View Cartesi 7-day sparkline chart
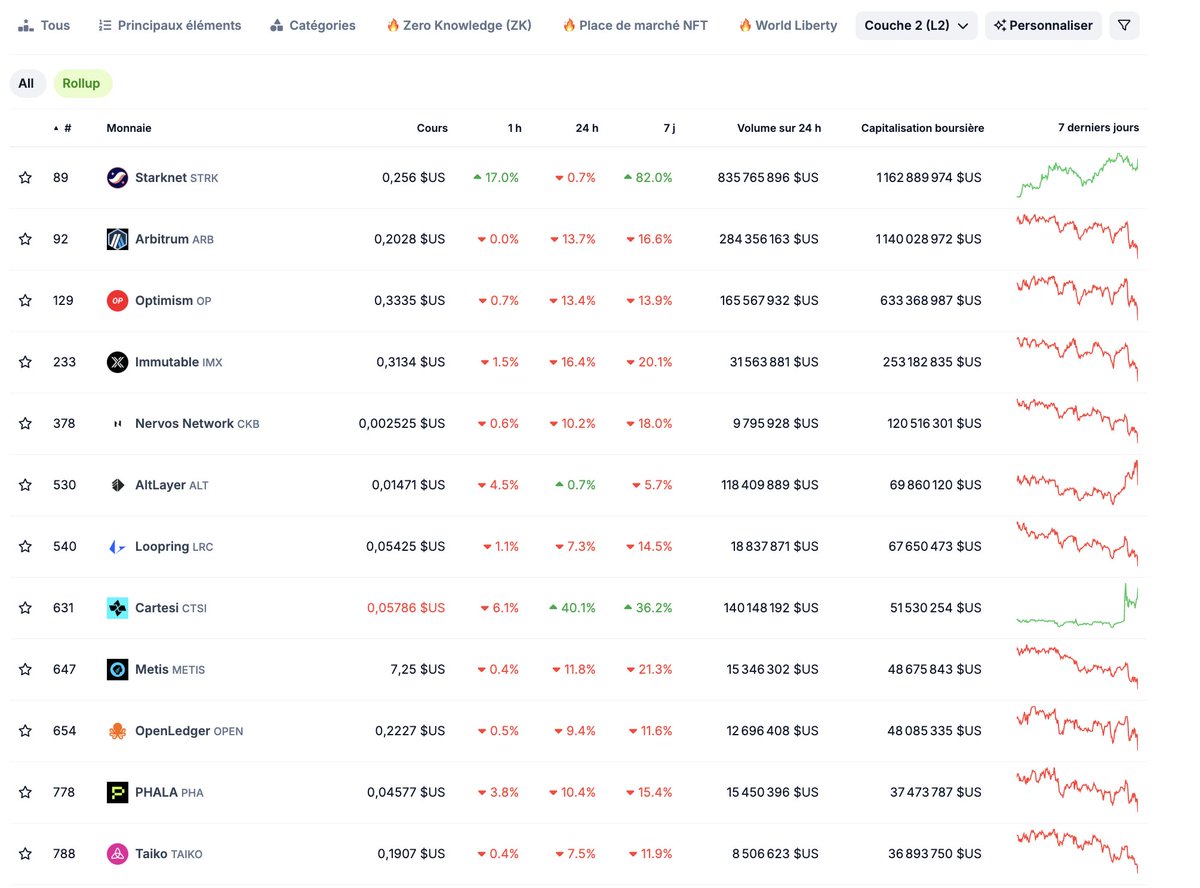Image resolution: width=1200 pixels, height=888 pixels. click(x=1078, y=606)
